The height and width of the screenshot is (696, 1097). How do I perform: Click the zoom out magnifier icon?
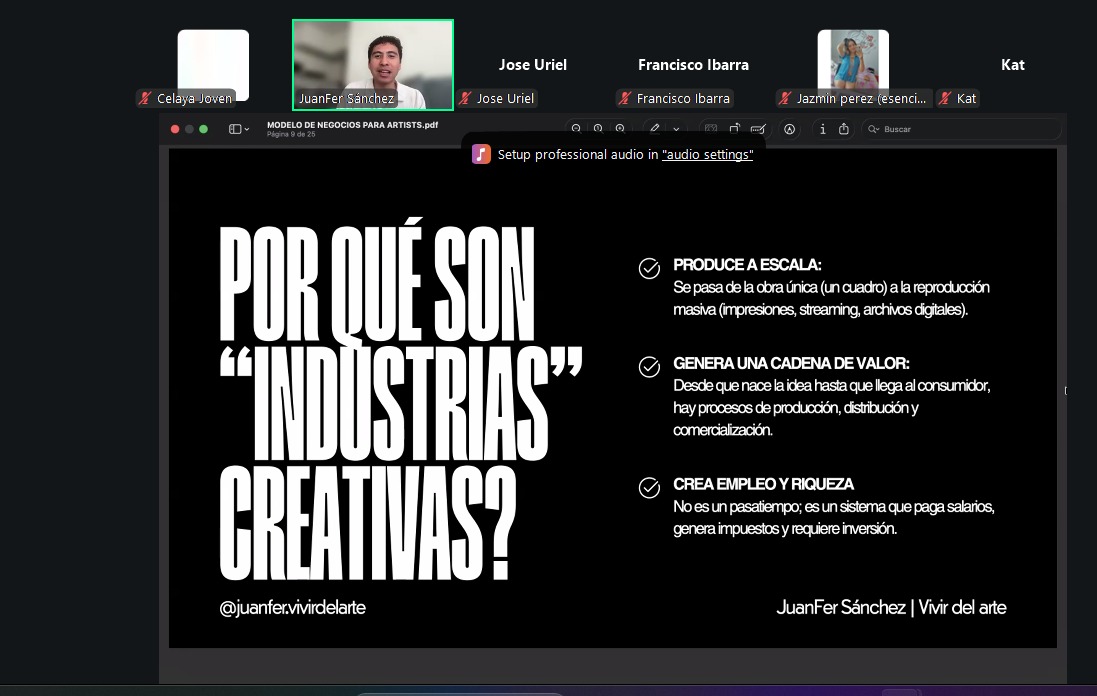[576, 129]
